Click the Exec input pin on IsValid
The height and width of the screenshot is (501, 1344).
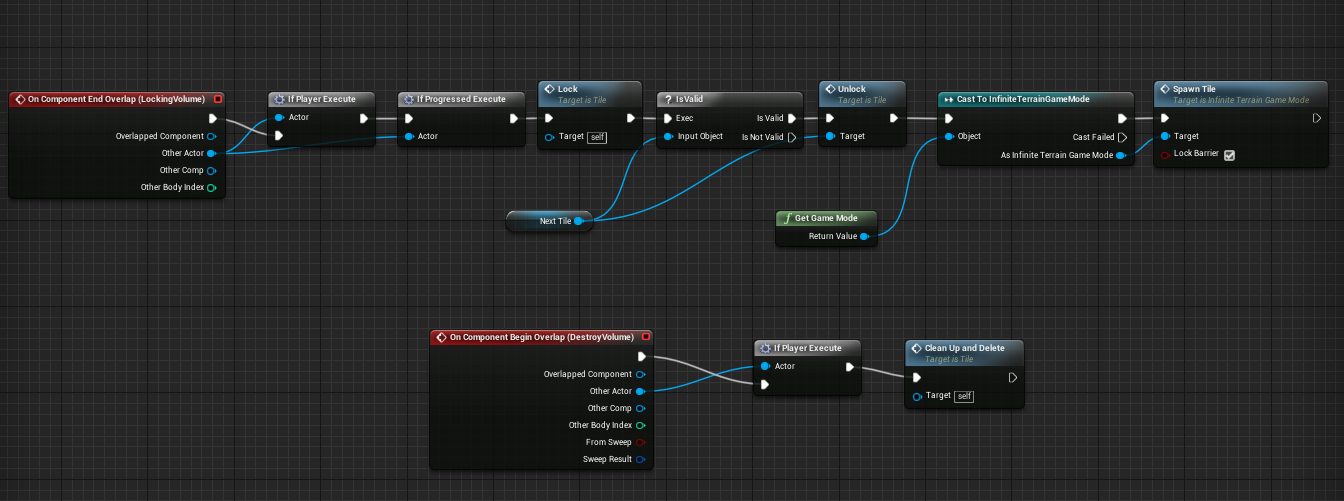(x=667, y=118)
